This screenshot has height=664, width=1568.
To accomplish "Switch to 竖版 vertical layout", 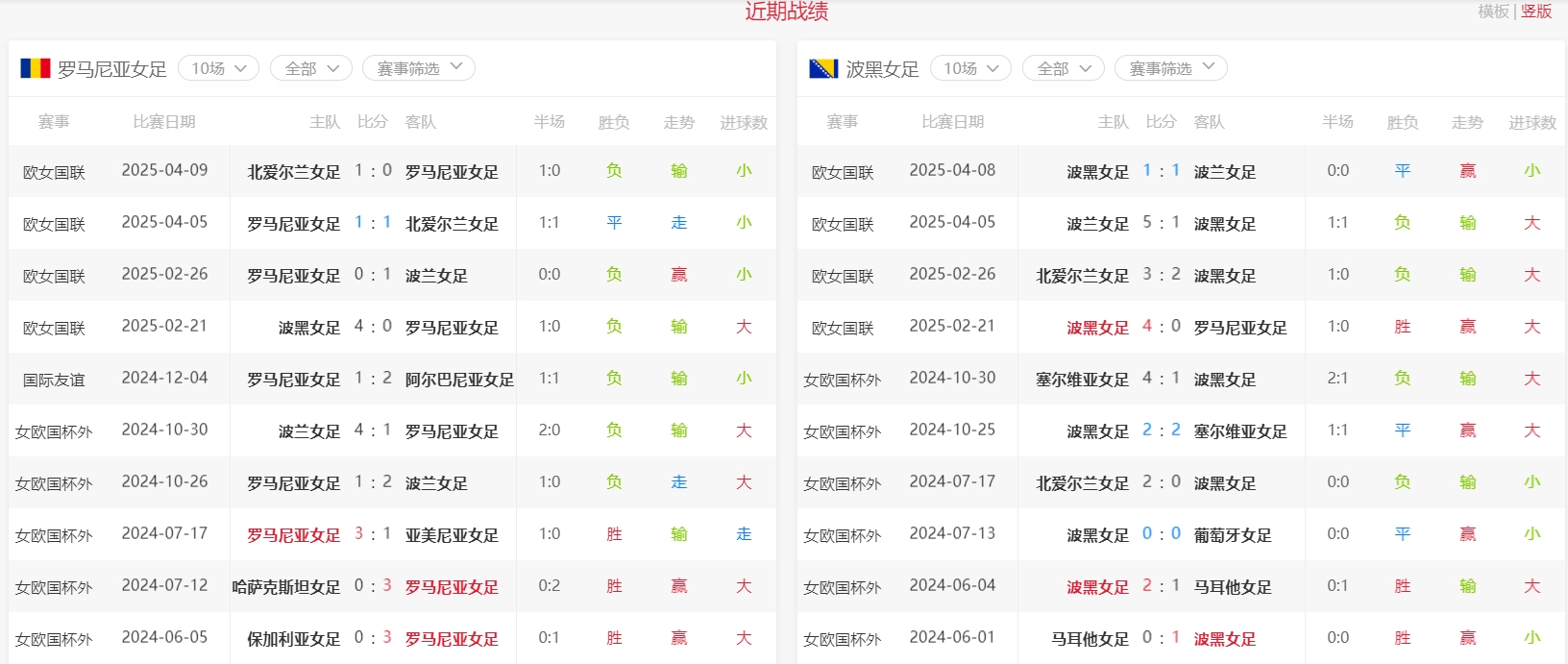I will [1536, 12].
